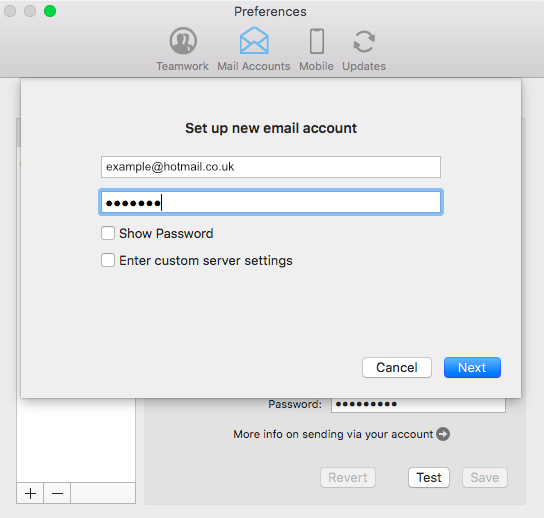Image resolution: width=544 pixels, height=518 pixels.
Task: Open the Mobile preferences icon
Action: (x=316, y=41)
